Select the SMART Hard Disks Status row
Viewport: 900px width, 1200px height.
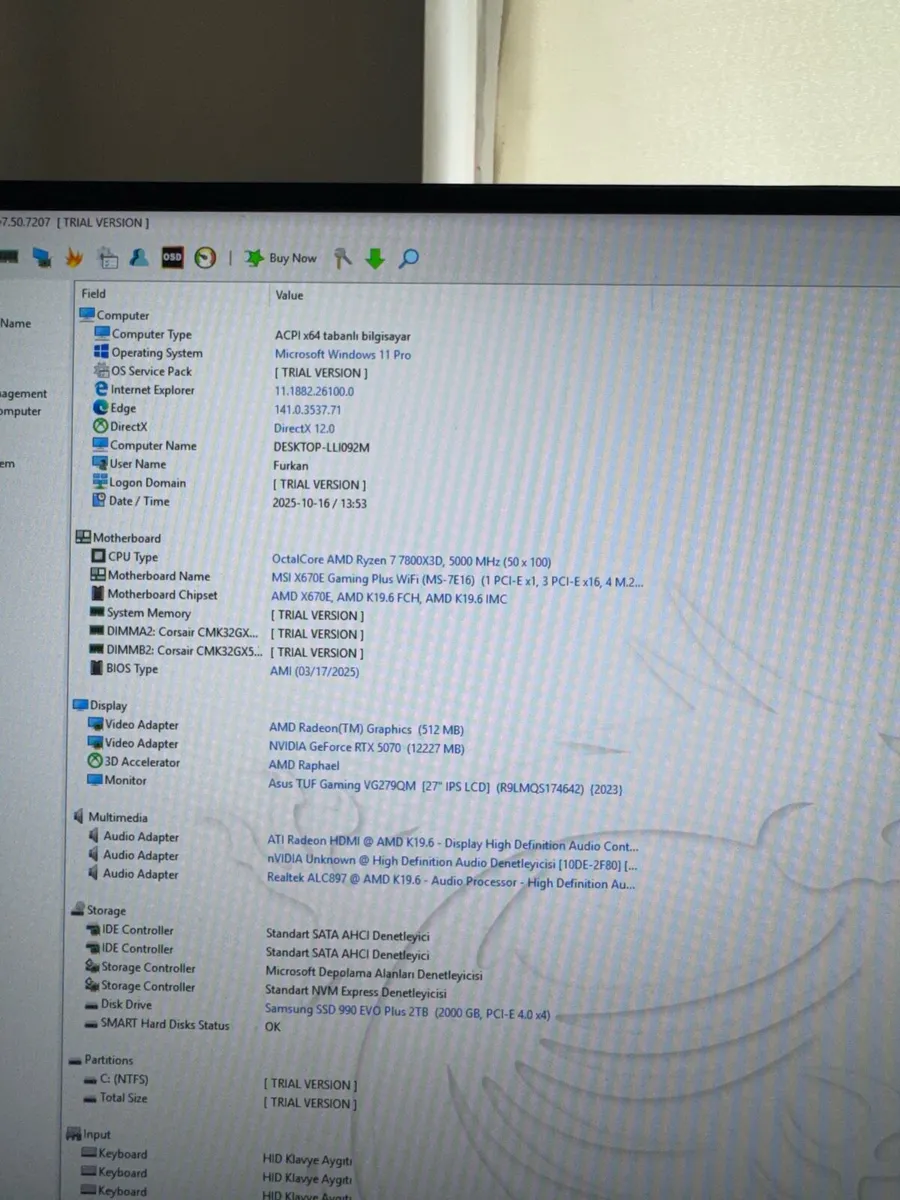point(164,1025)
